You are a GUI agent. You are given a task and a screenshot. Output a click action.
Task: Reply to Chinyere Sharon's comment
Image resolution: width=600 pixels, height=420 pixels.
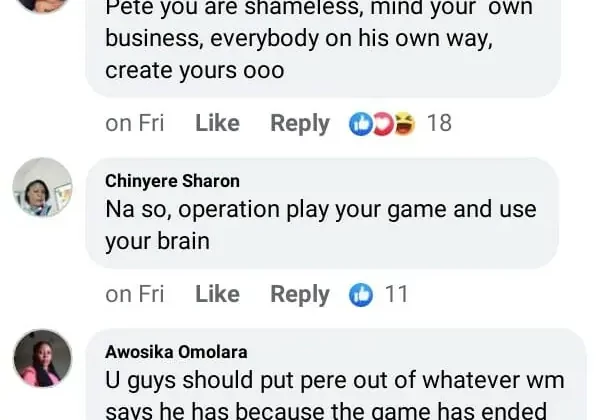pyautogui.click(x=299, y=295)
